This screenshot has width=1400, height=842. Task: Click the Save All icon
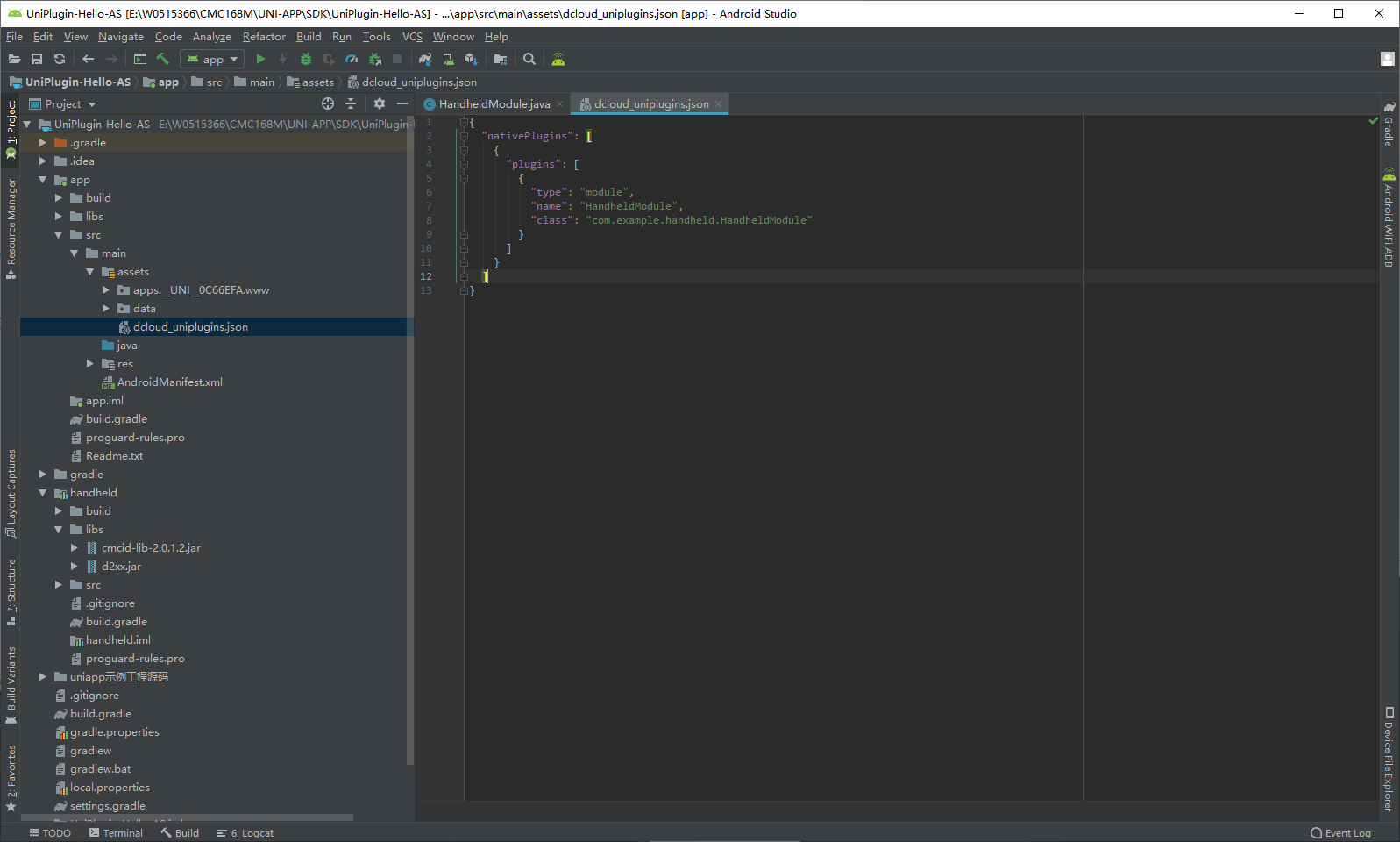pos(37,59)
